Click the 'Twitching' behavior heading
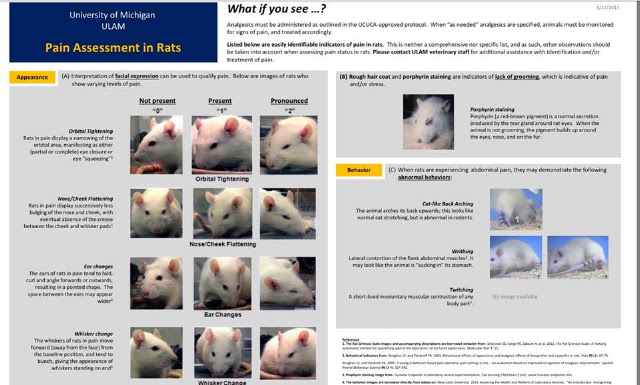The height and width of the screenshot is (385, 640). tap(461, 290)
